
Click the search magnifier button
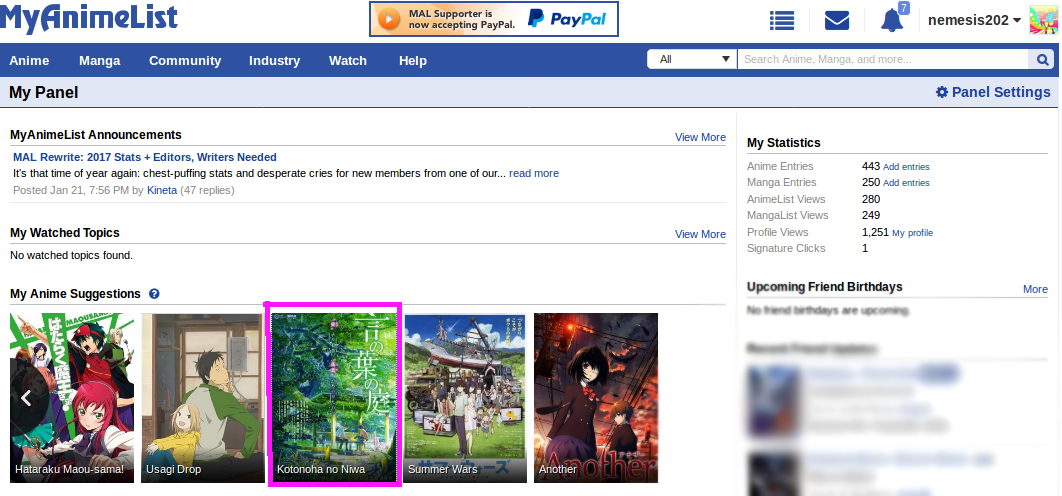coord(1043,60)
